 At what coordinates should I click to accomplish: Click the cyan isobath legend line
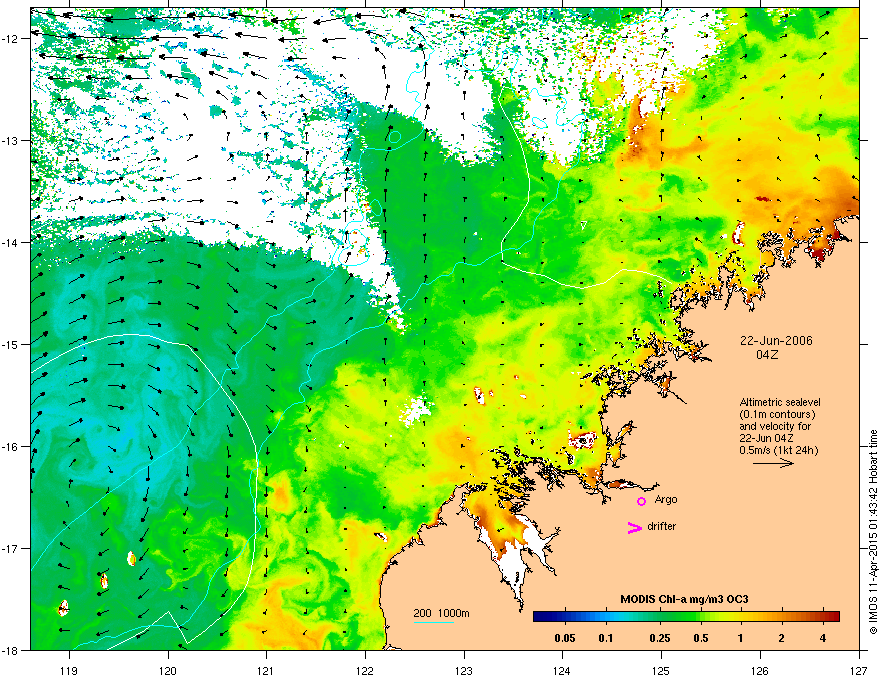point(434,623)
